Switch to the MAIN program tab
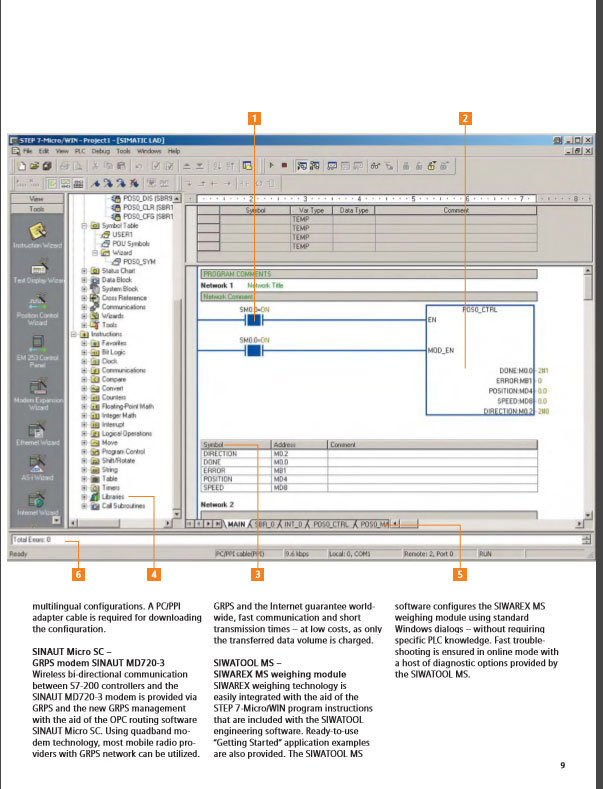This screenshot has width=603, height=789. click(x=236, y=524)
